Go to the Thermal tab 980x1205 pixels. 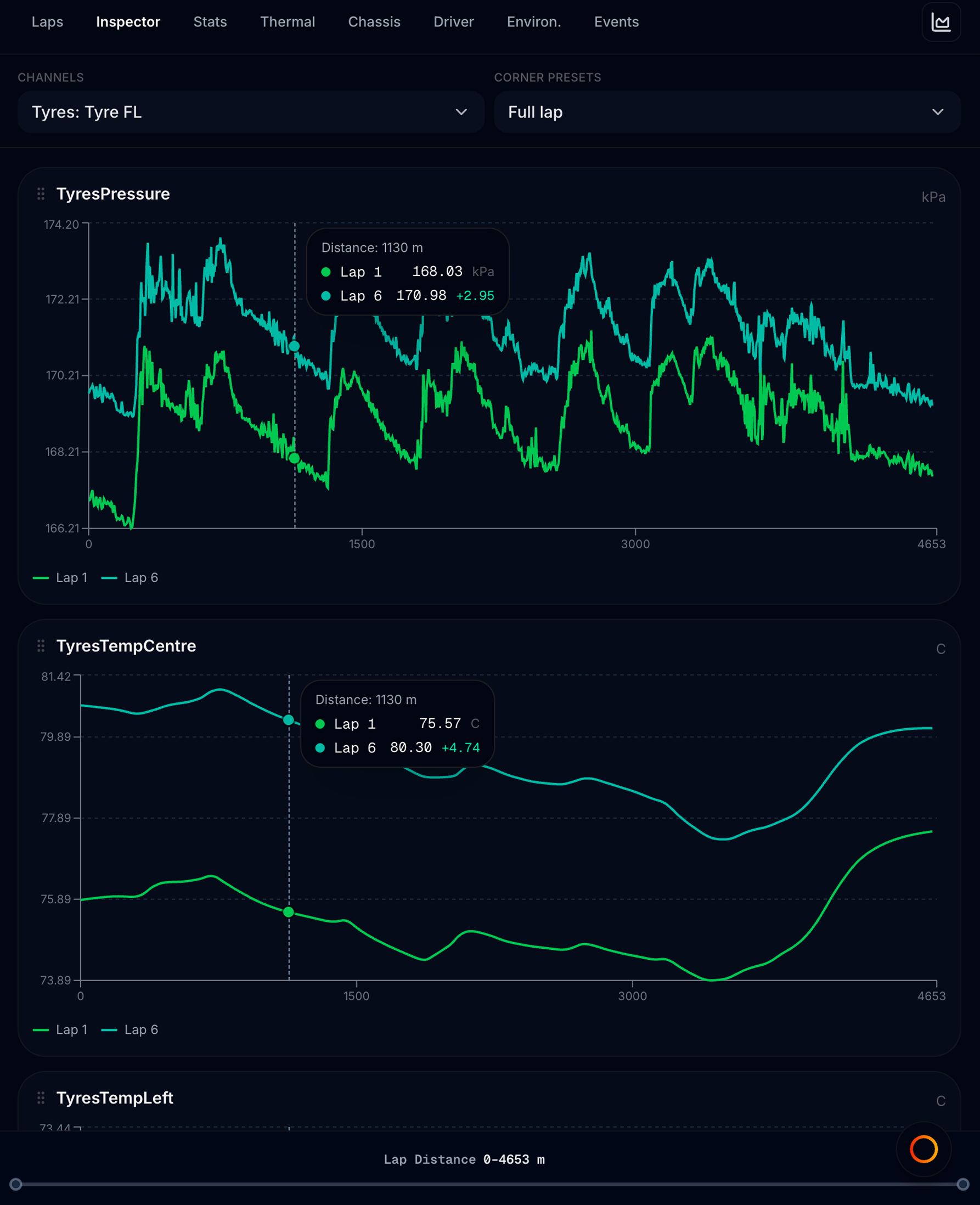288,22
